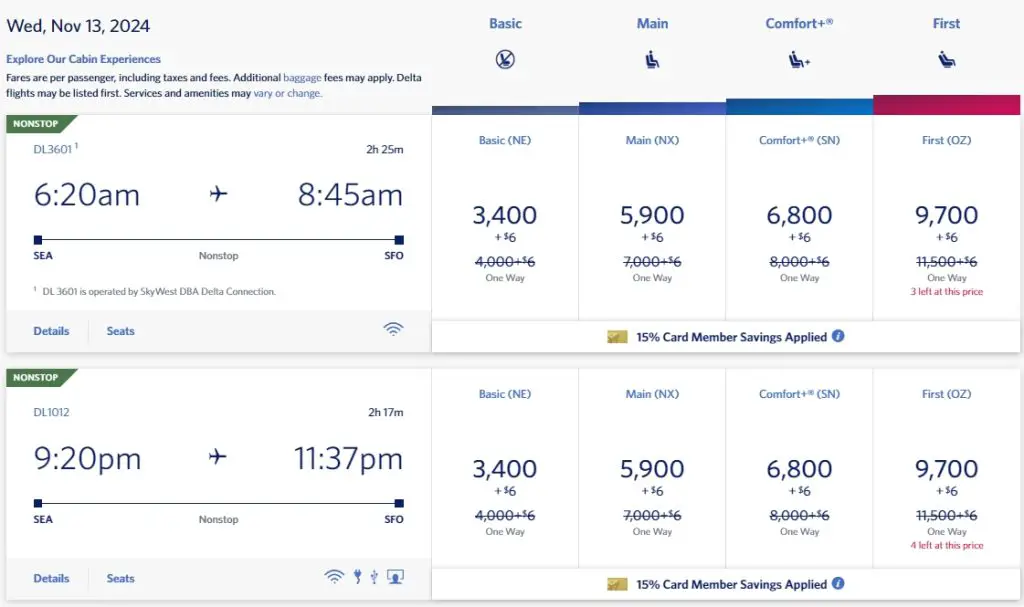The image size is (1024, 607).
Task: Click the First class seat icon
Action: 946,60
